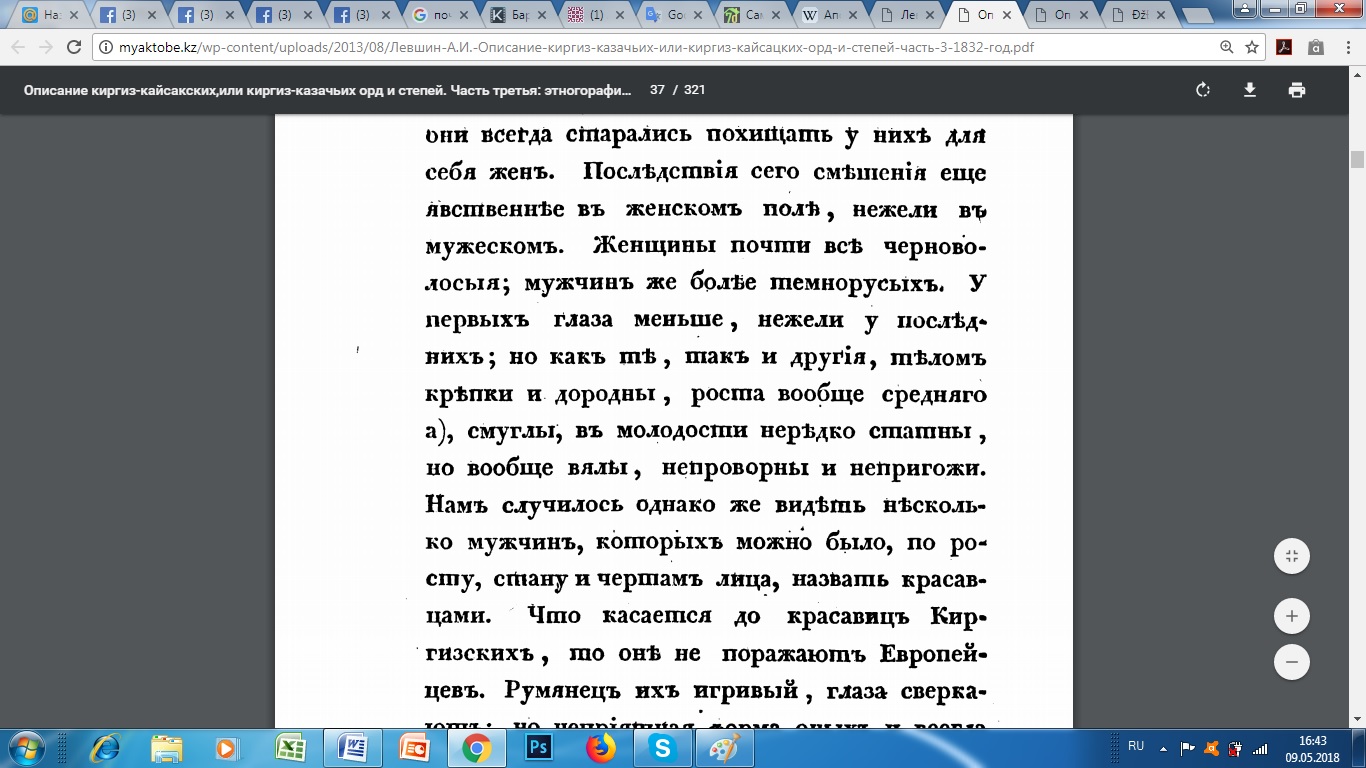Open Photoshop from the taskbar
Image resolution: width=1366 pixels, height=768 pixels.
tap(539, 748)
